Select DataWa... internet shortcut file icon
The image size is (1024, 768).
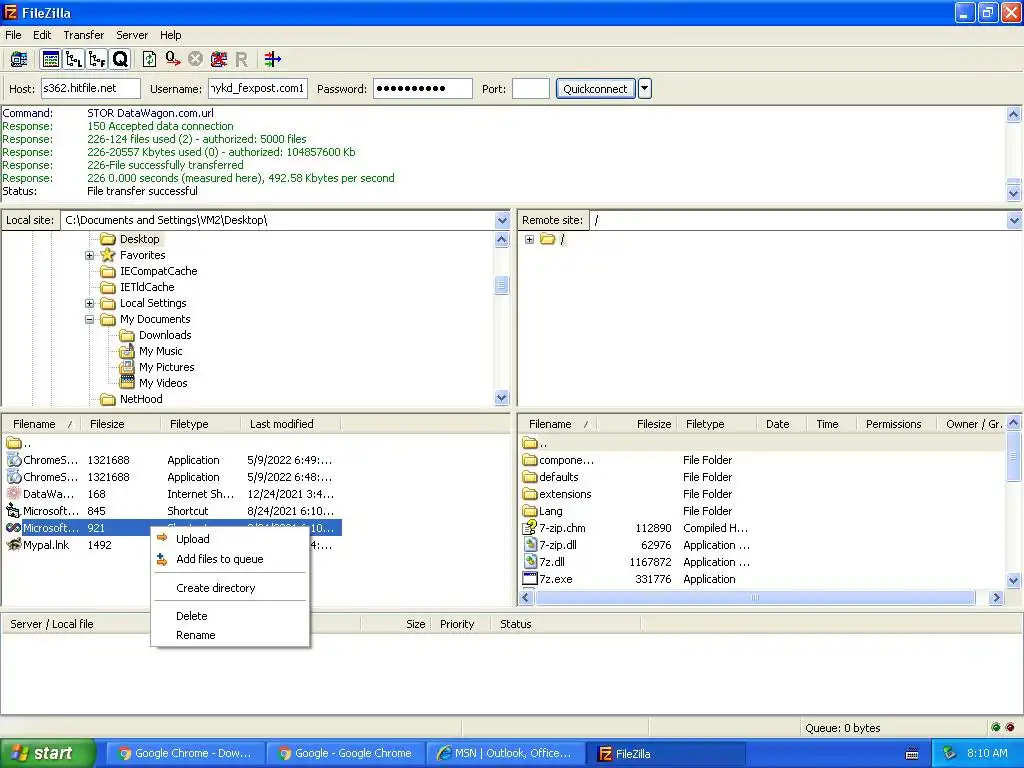pos(14,494)
